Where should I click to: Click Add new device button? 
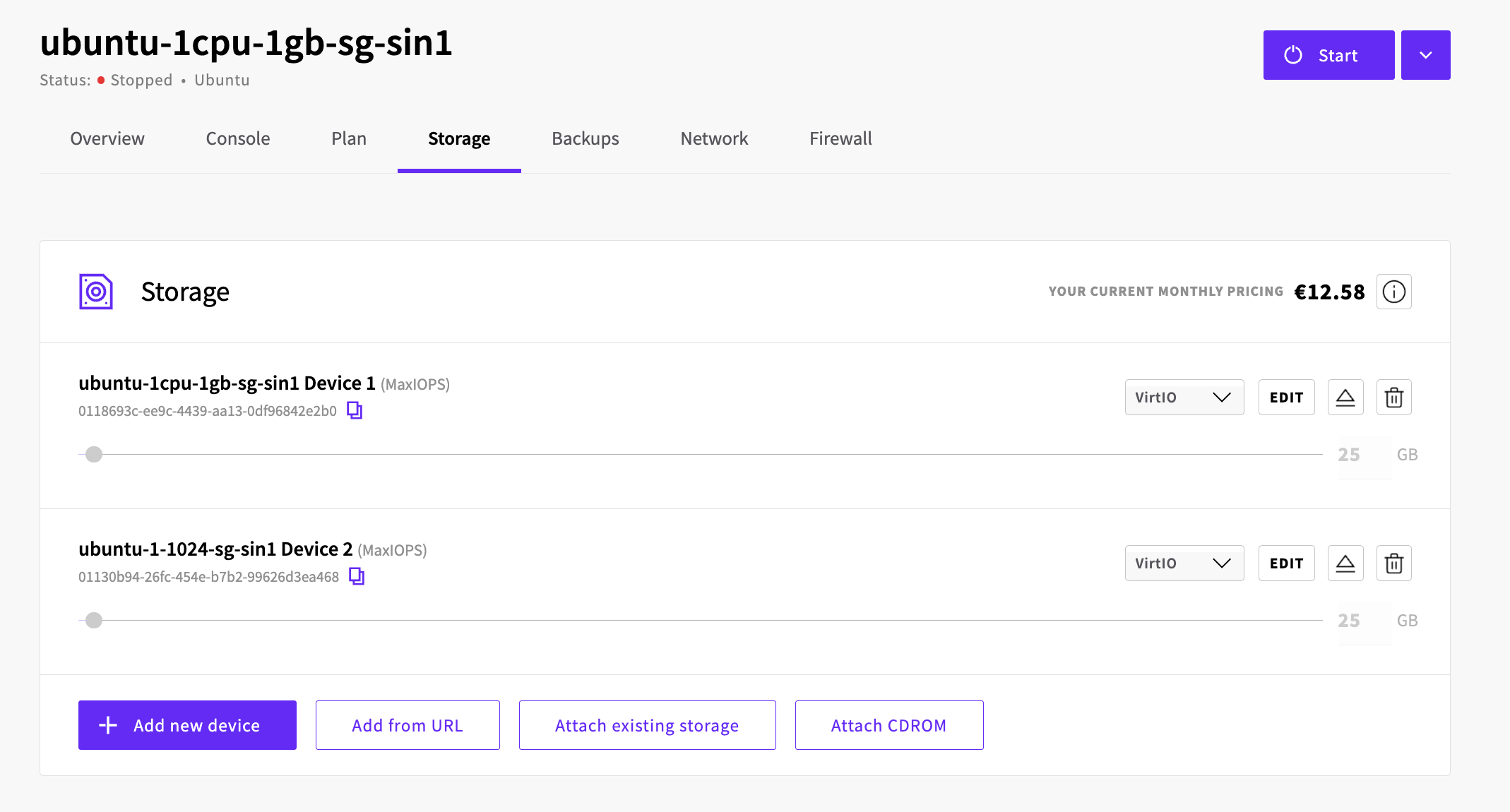[x=187, y=725]
